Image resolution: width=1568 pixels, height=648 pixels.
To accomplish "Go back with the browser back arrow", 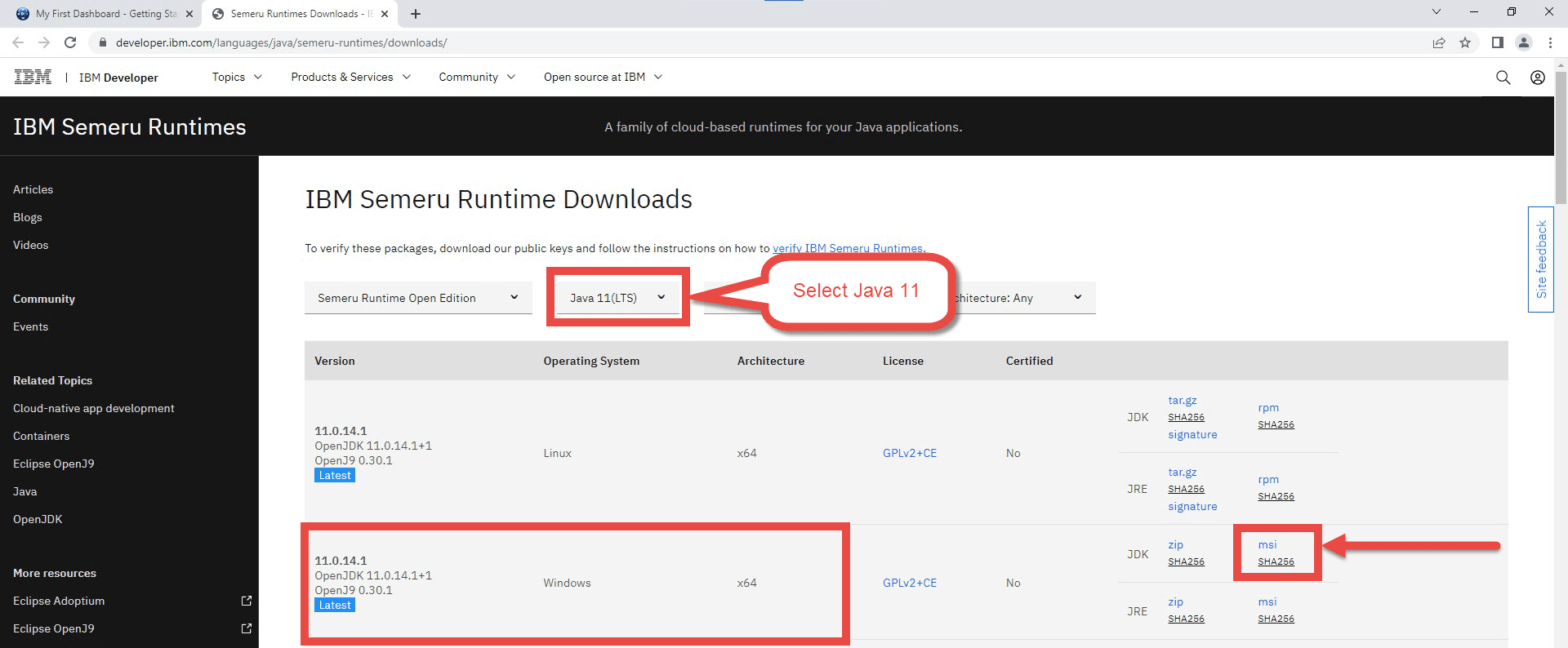I will point(18,42).
